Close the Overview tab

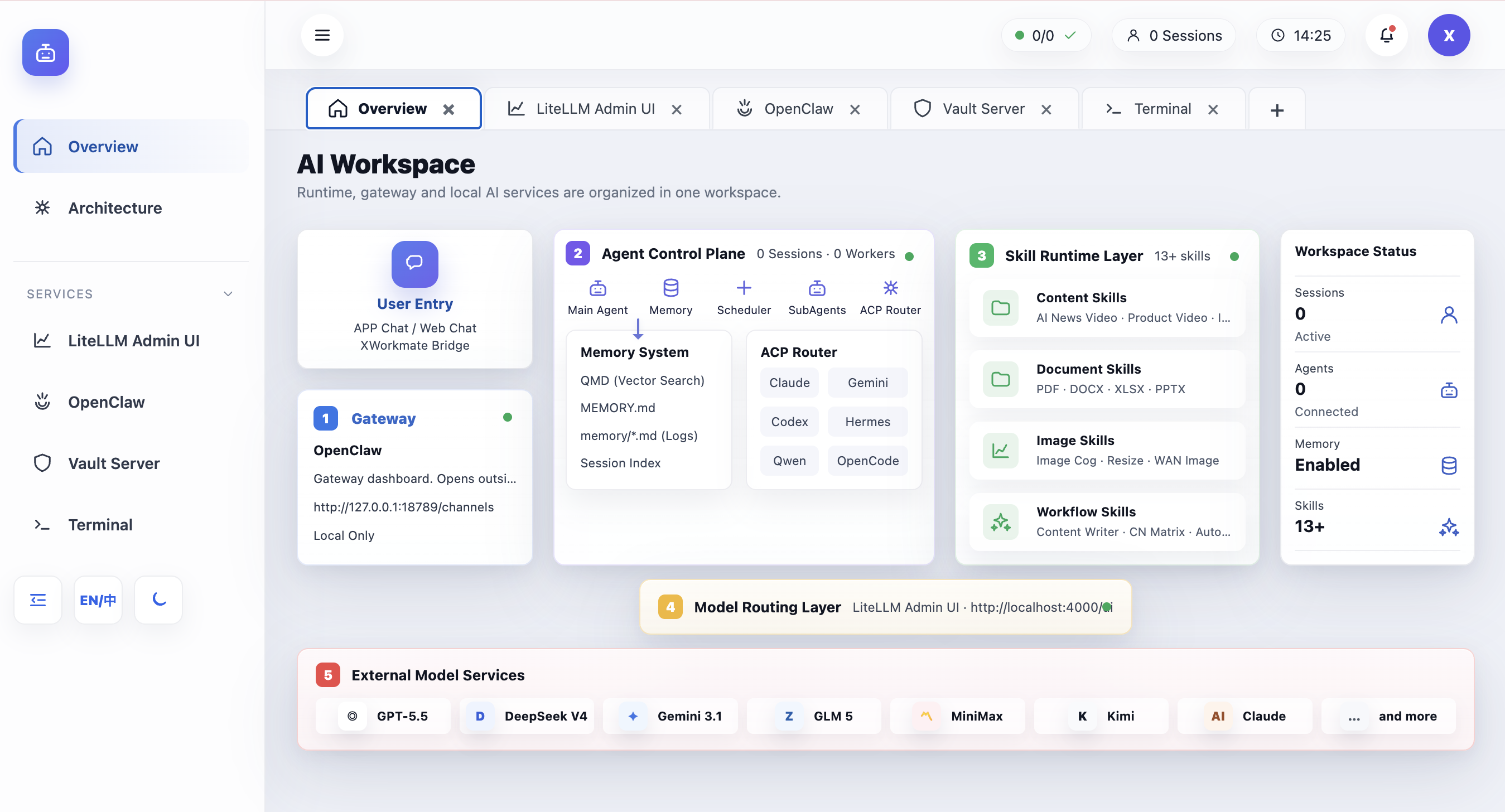tap(448, 109)
